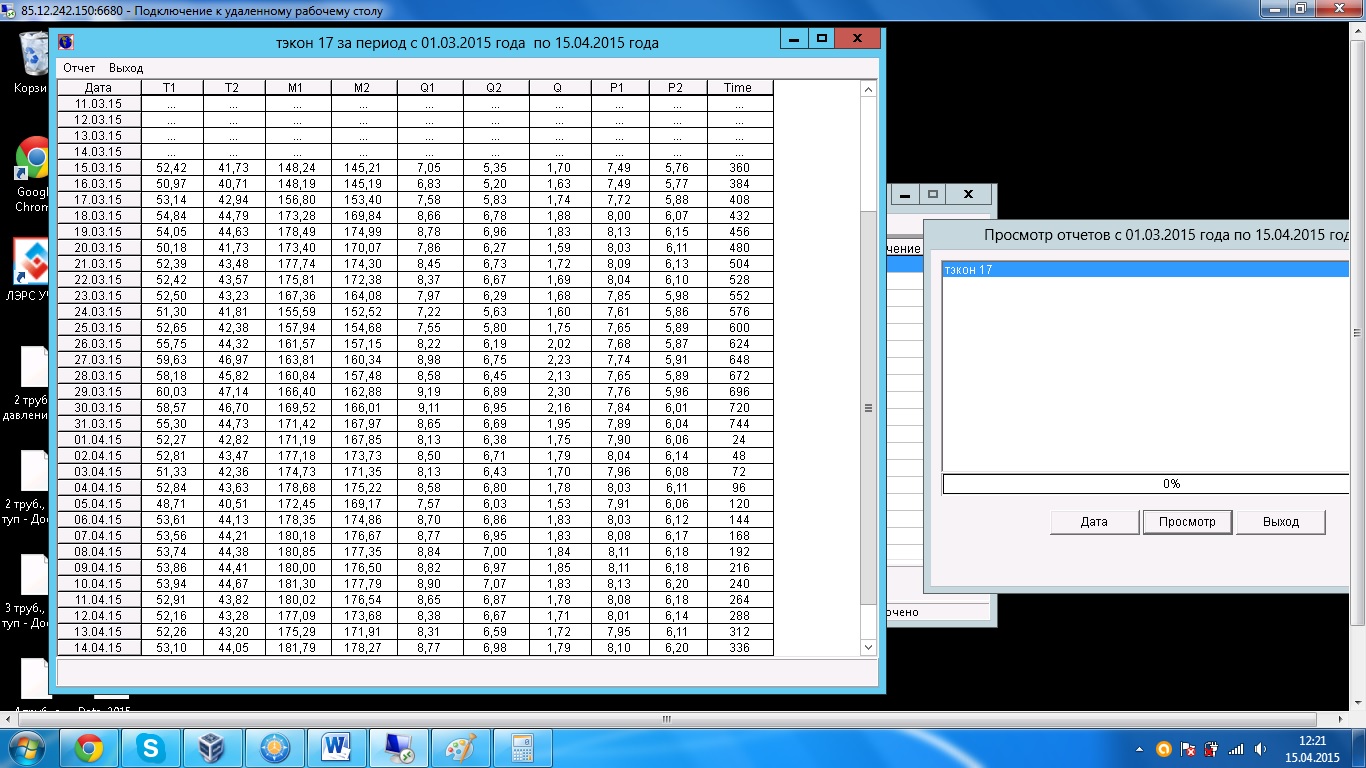Click the P2 column header
Viewport: 1366px width, 768px height.
coord(677,88)
